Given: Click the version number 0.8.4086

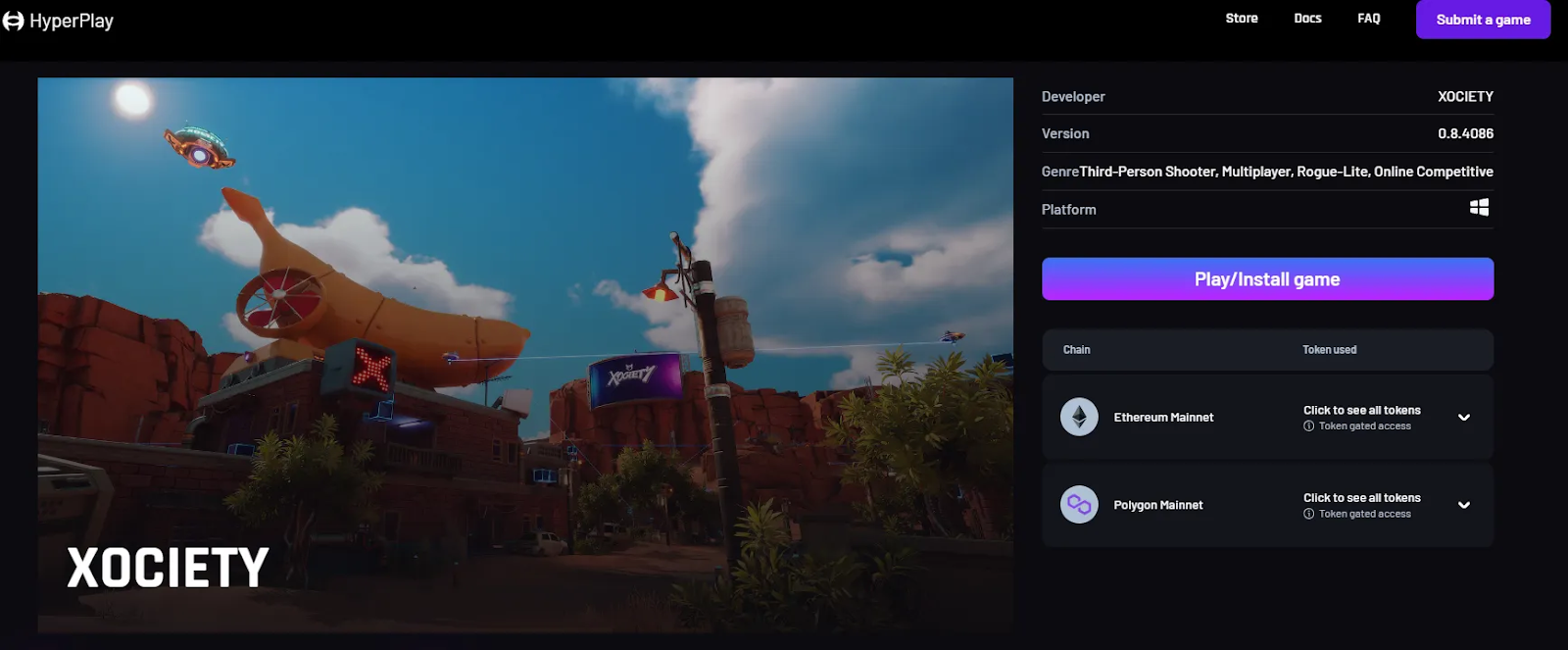Looking at the screenshot, I should click(1465, 133).
